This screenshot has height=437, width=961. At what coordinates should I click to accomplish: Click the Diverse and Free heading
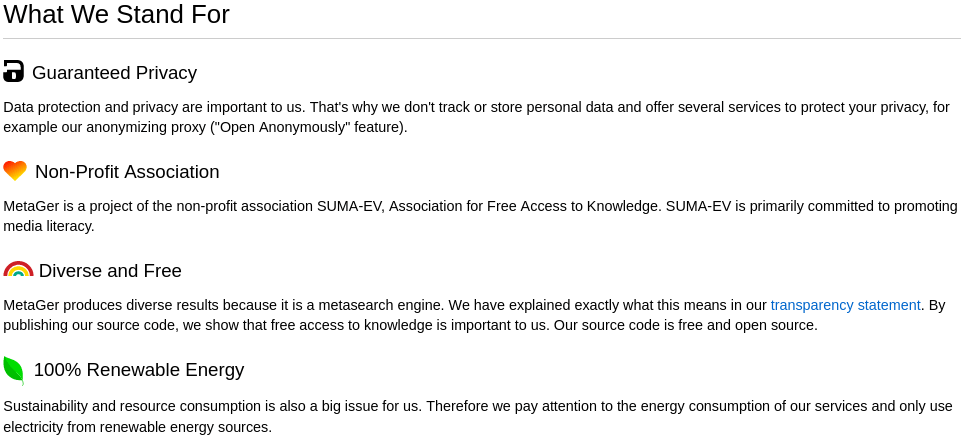point(110,270)
